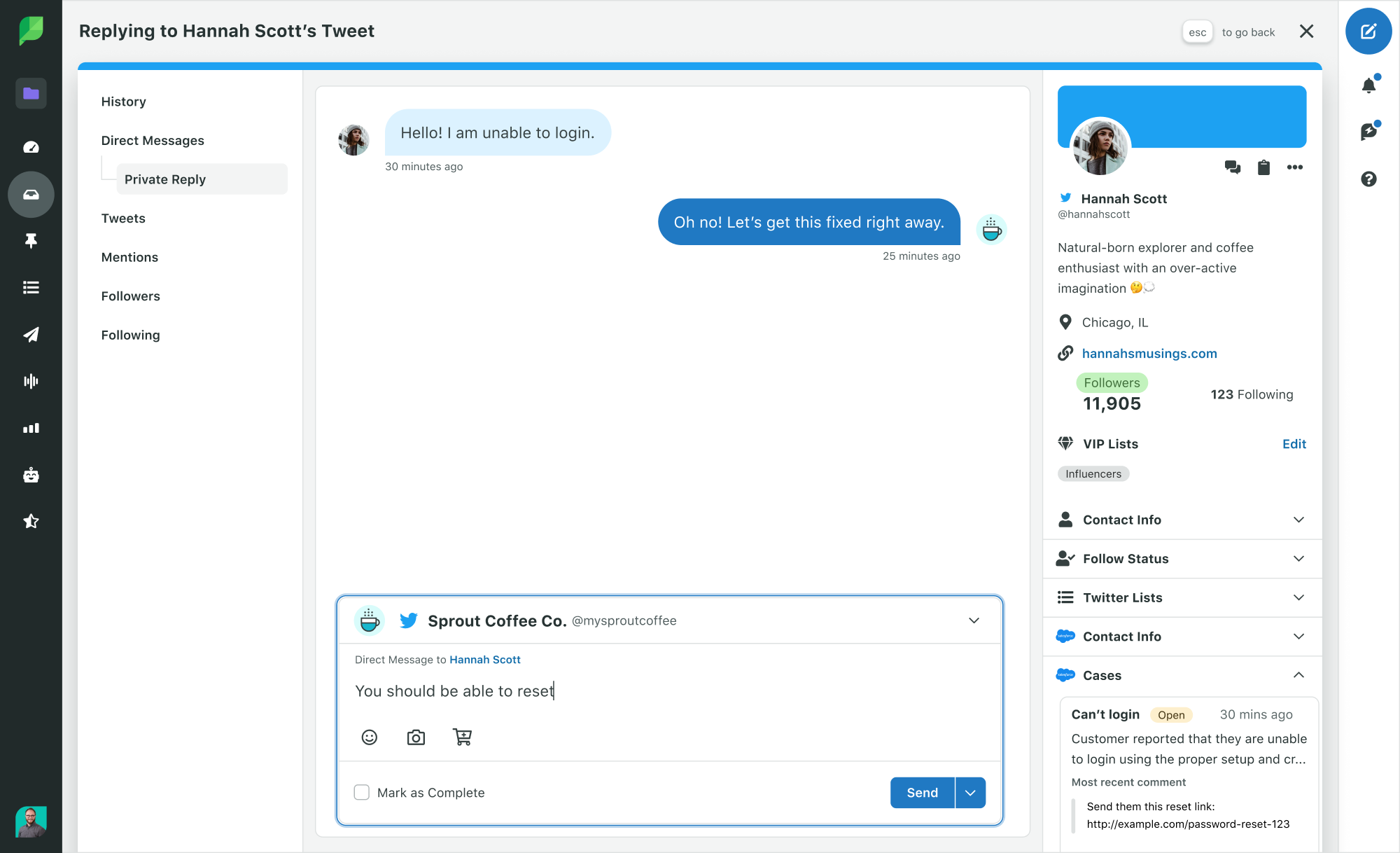1400x853 pixels.
Task: Click the hannahsmusings.com profile link
Action: (x=1149, y=353)
